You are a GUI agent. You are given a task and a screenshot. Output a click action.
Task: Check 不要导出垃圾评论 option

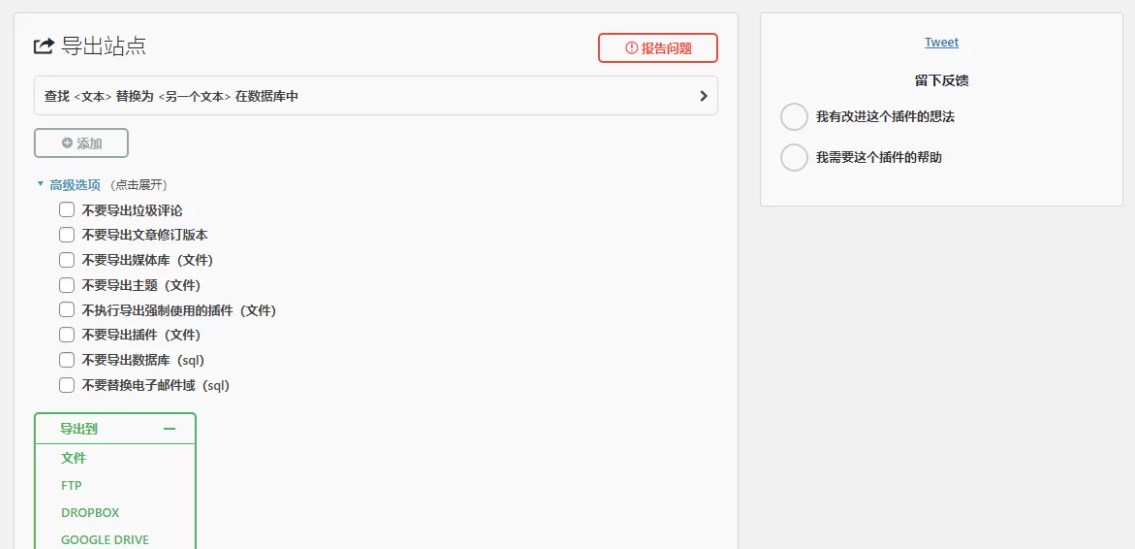click(67, 210)
